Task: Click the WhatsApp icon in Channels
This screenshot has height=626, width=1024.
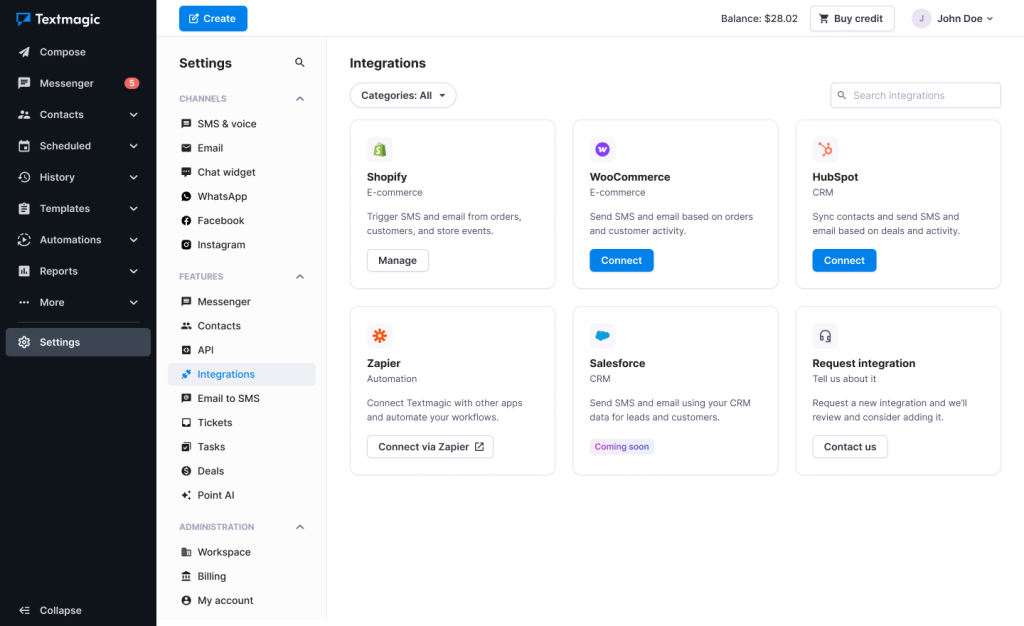Action: pyautogui.click(x=186, y=196)
